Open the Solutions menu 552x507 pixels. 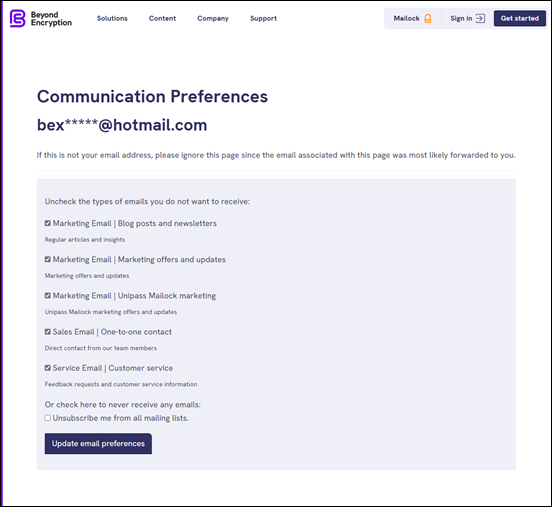[112, 18]
